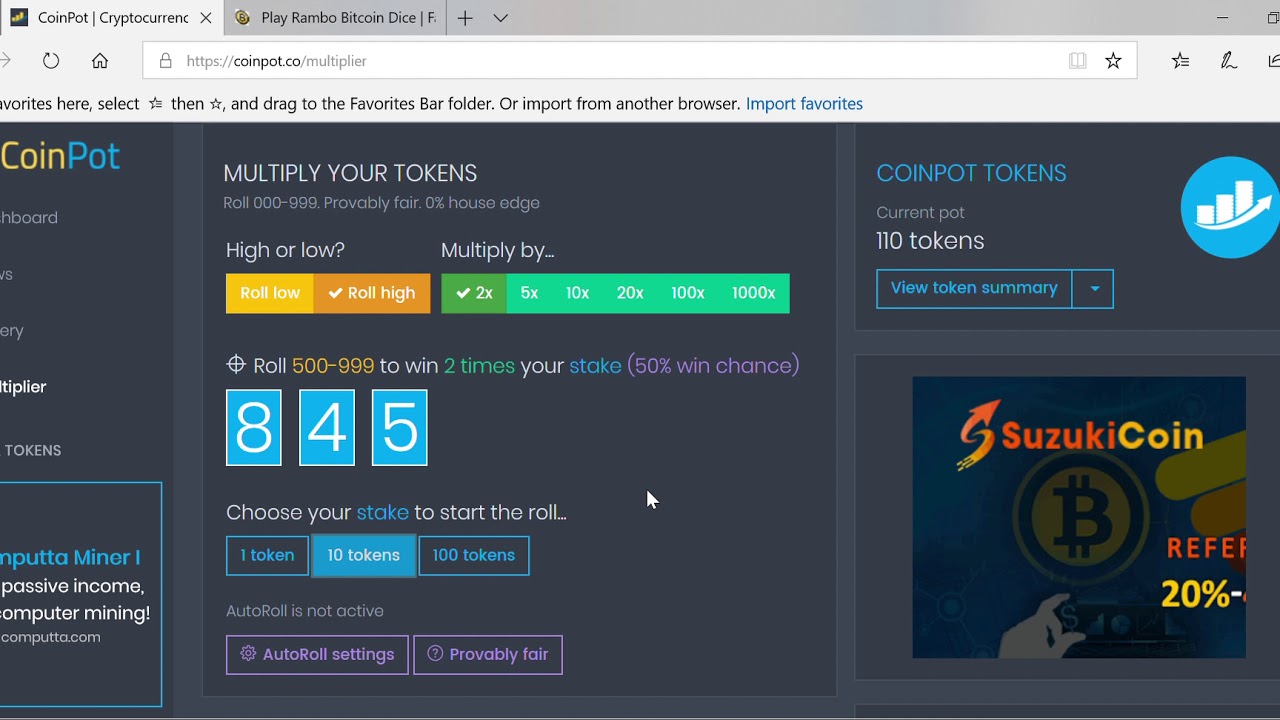Open favorites hub icon
1280x720 pixels.
click(1181, 61)
